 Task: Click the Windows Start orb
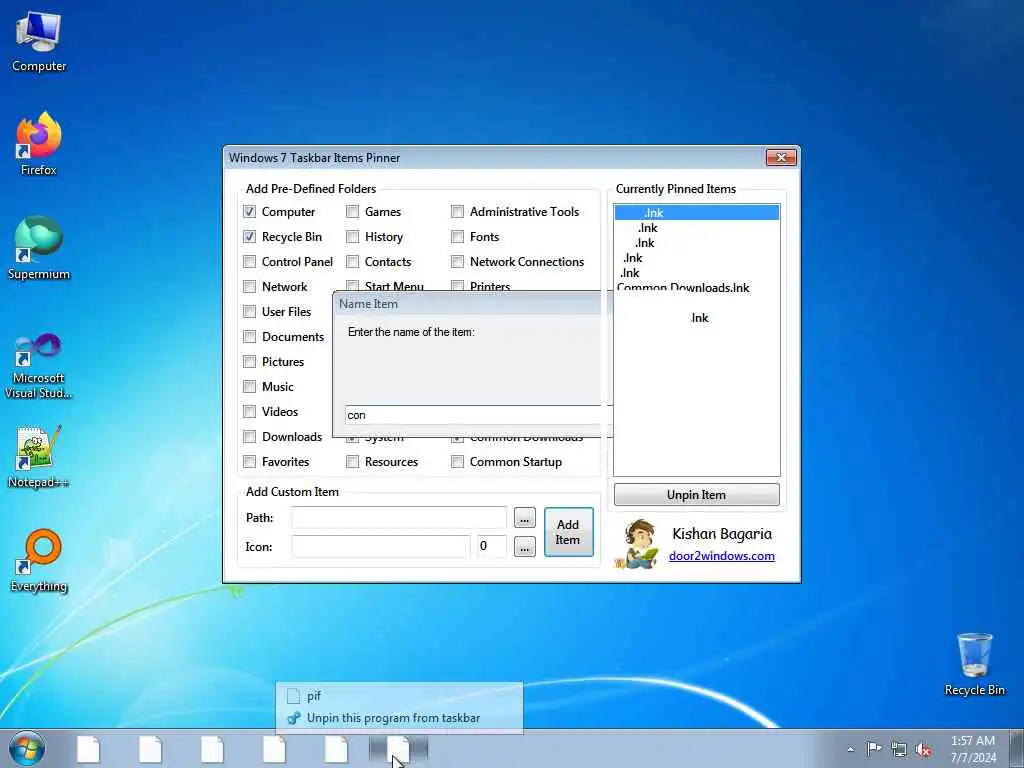click(27, 749)
